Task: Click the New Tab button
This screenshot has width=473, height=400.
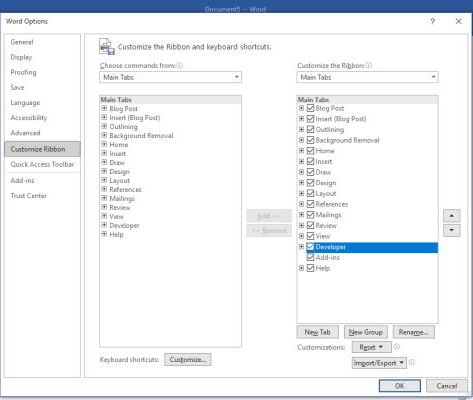Action: tap(318, 332)
